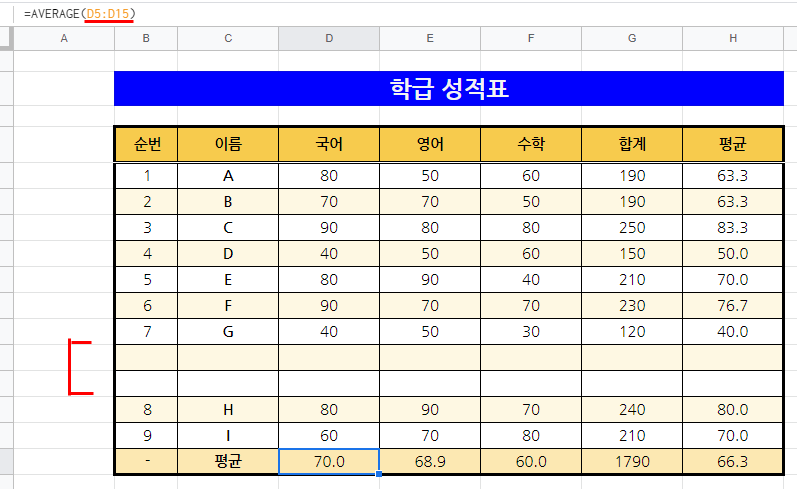
Task: Select the student name cell H in row 8
Action: point(228,410)
